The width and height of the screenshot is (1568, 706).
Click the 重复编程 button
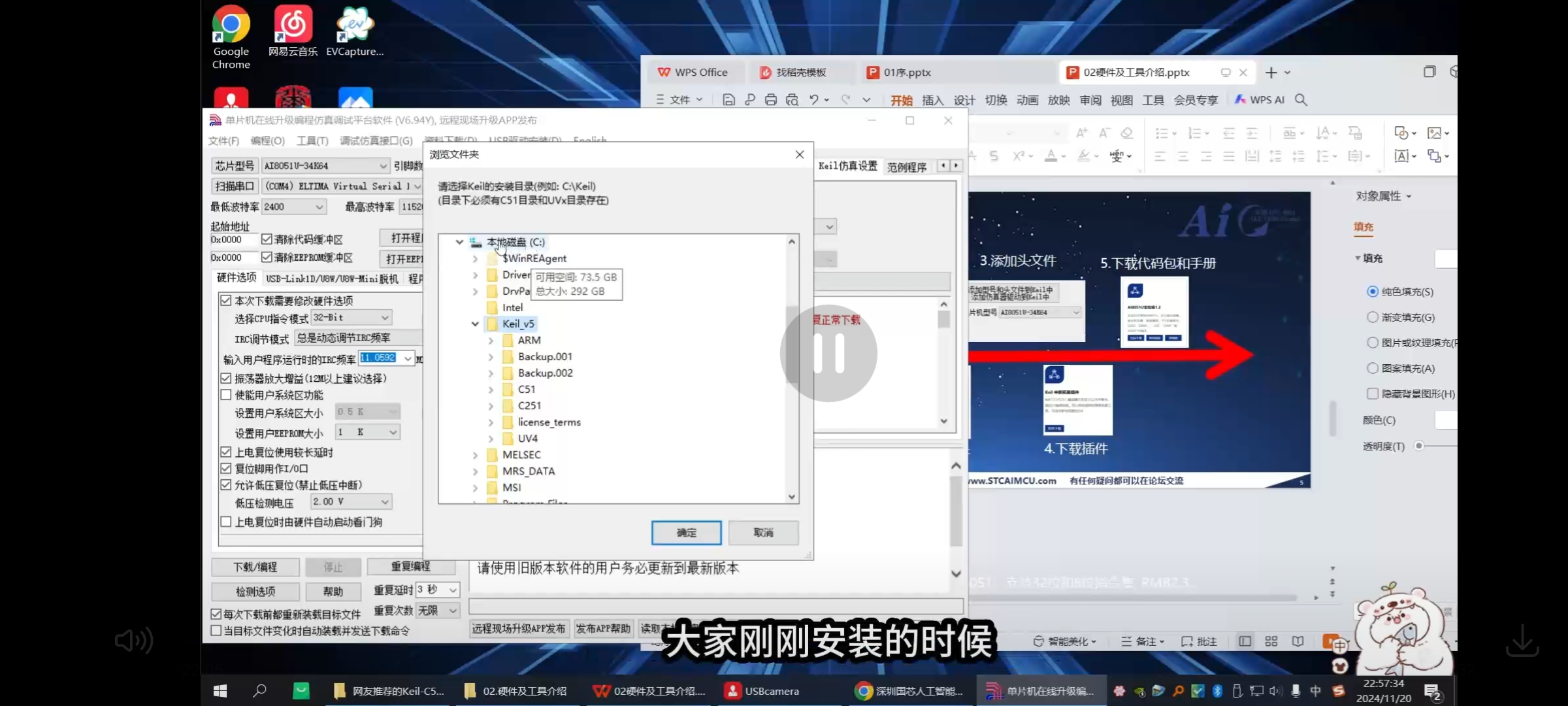411,566
